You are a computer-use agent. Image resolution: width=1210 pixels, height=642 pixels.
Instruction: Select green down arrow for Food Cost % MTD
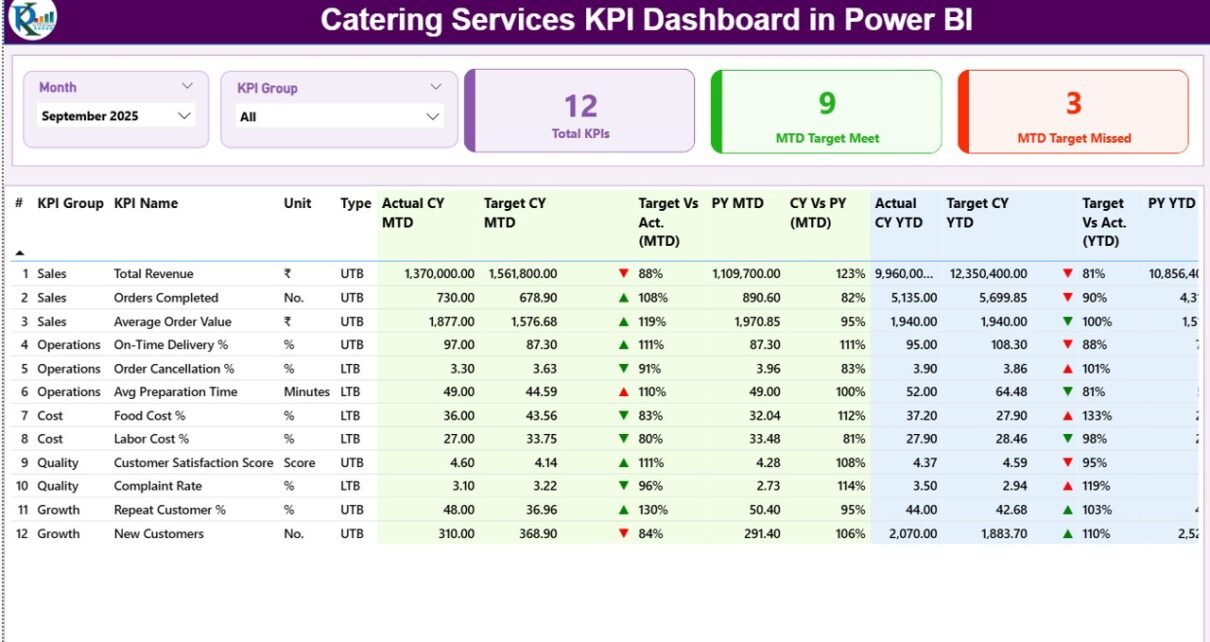tap(624, 415)
